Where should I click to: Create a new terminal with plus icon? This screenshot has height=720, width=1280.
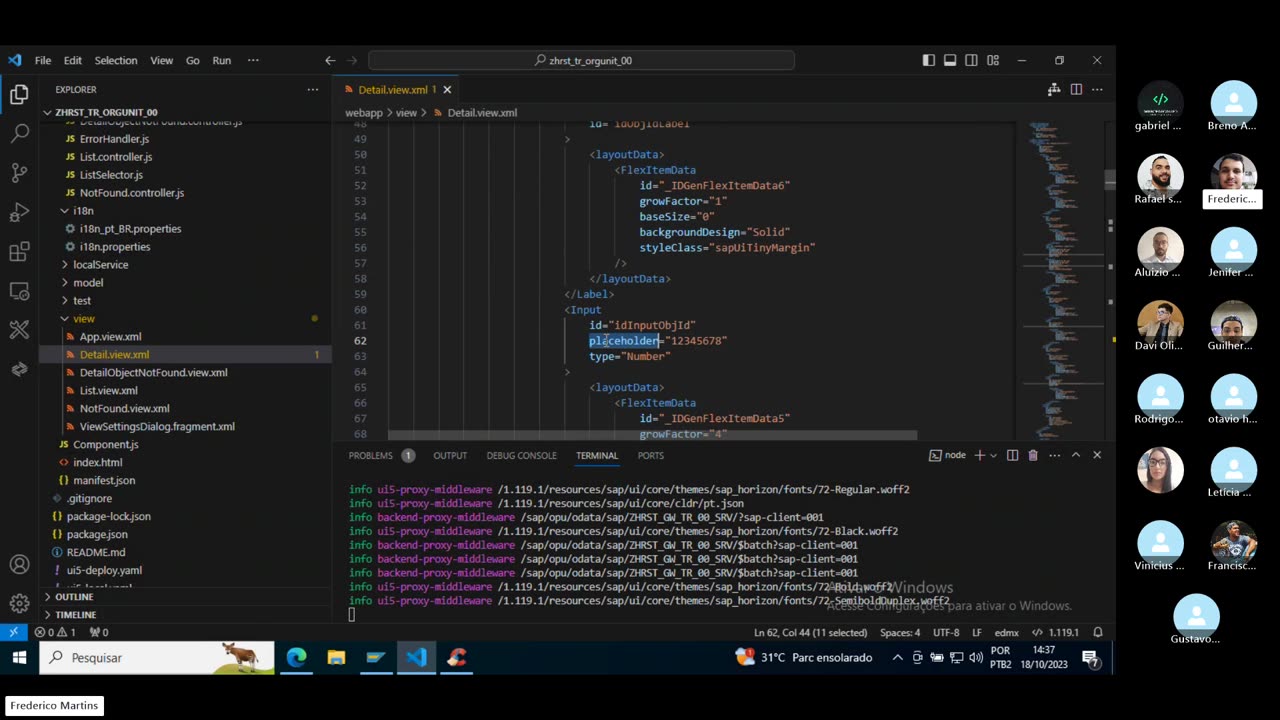tap(980, 455)
